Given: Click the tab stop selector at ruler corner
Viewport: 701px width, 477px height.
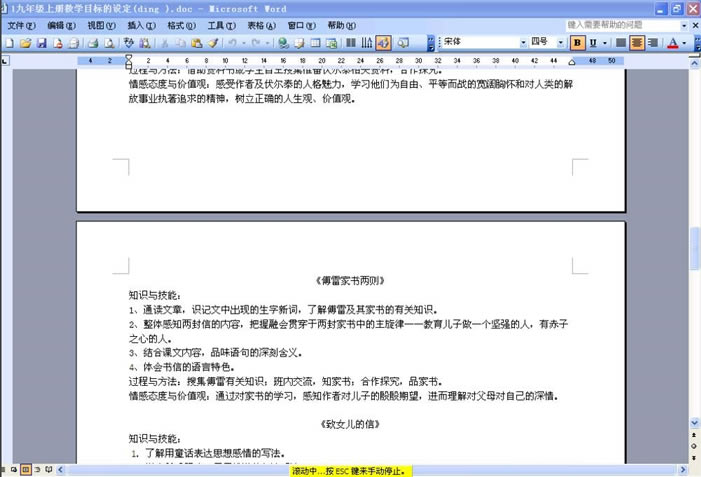Looking at the screenshot, I should (5, 60).
